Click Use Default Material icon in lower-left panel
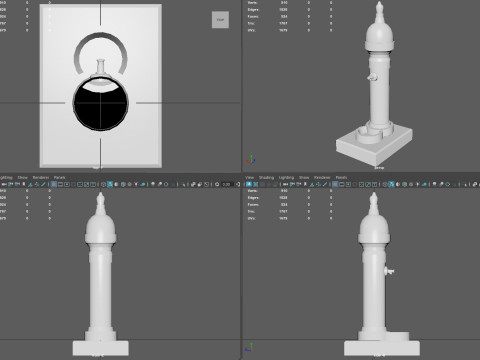The height and width of the screenshot is (360, 480). (116, 184)
